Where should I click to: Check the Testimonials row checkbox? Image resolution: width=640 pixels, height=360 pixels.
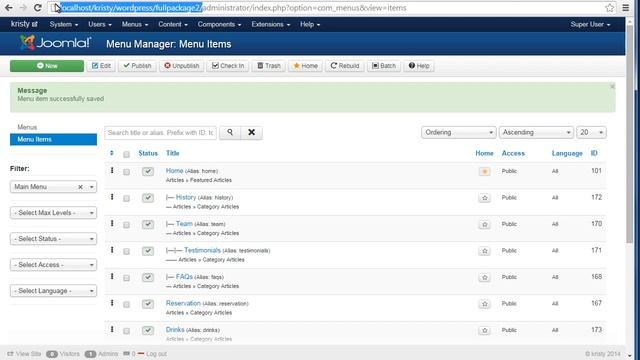tap(127, 251)
